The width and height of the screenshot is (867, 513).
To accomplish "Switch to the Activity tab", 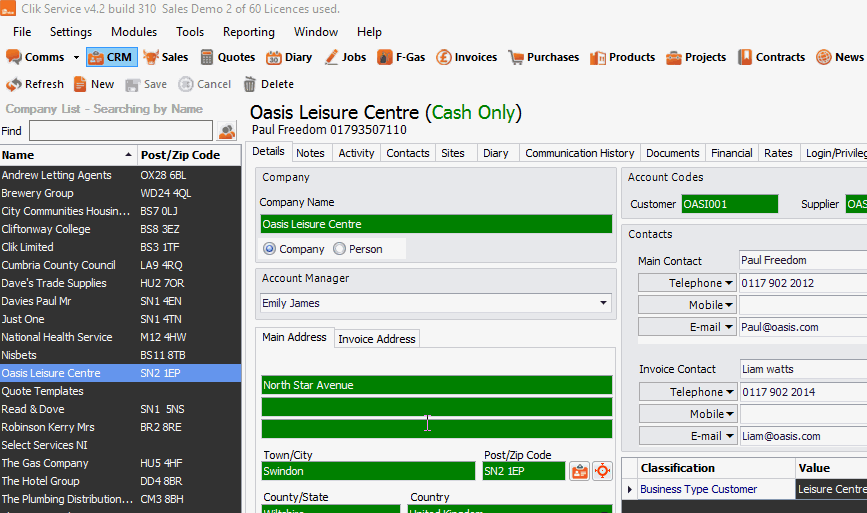I will (x=356, y=153).
